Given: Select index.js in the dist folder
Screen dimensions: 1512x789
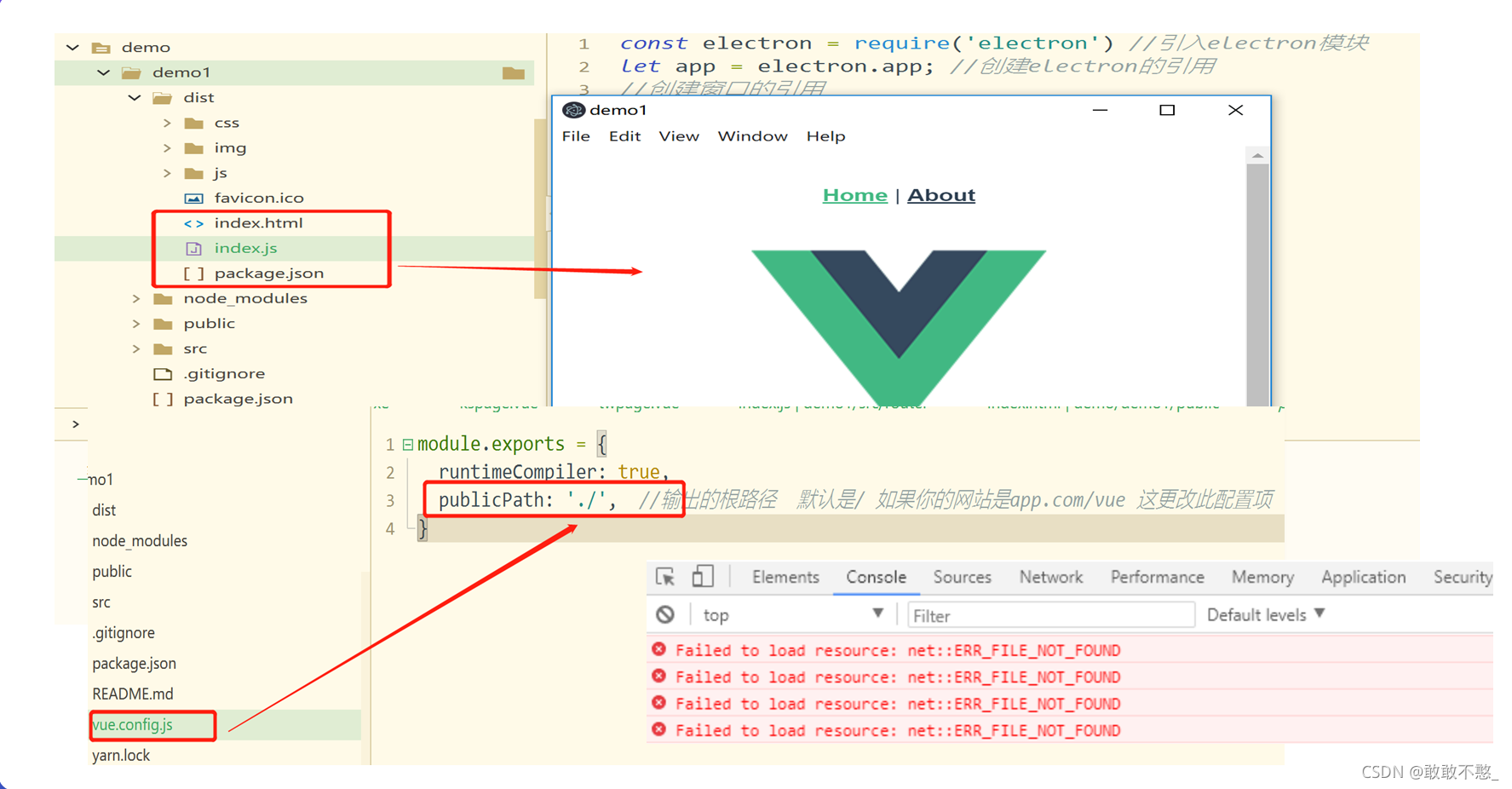Looking at the screenshot, I should [x=245, y=249].
